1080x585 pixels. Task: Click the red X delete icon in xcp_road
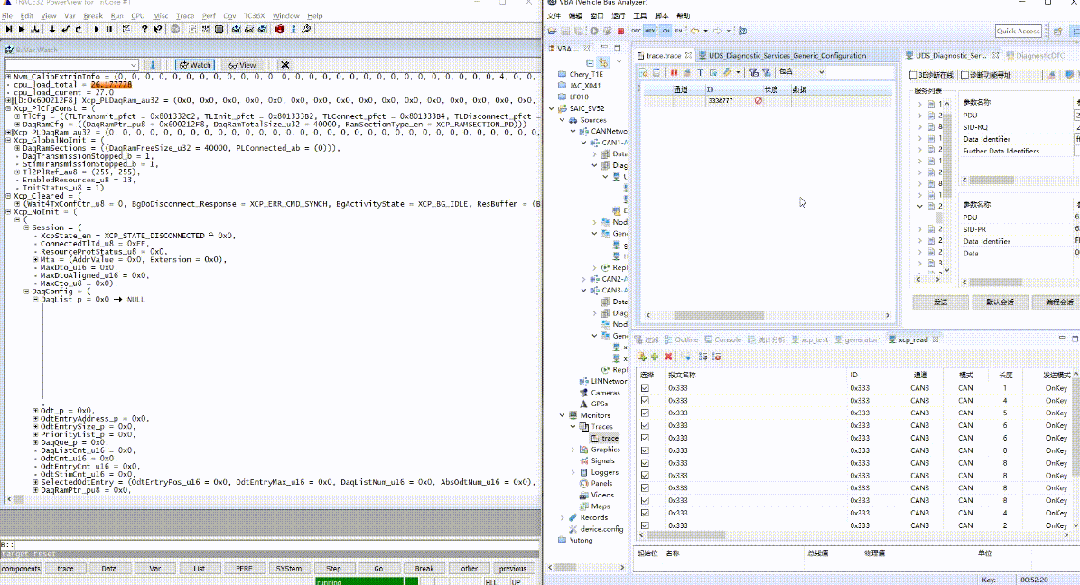pos(668,356)
